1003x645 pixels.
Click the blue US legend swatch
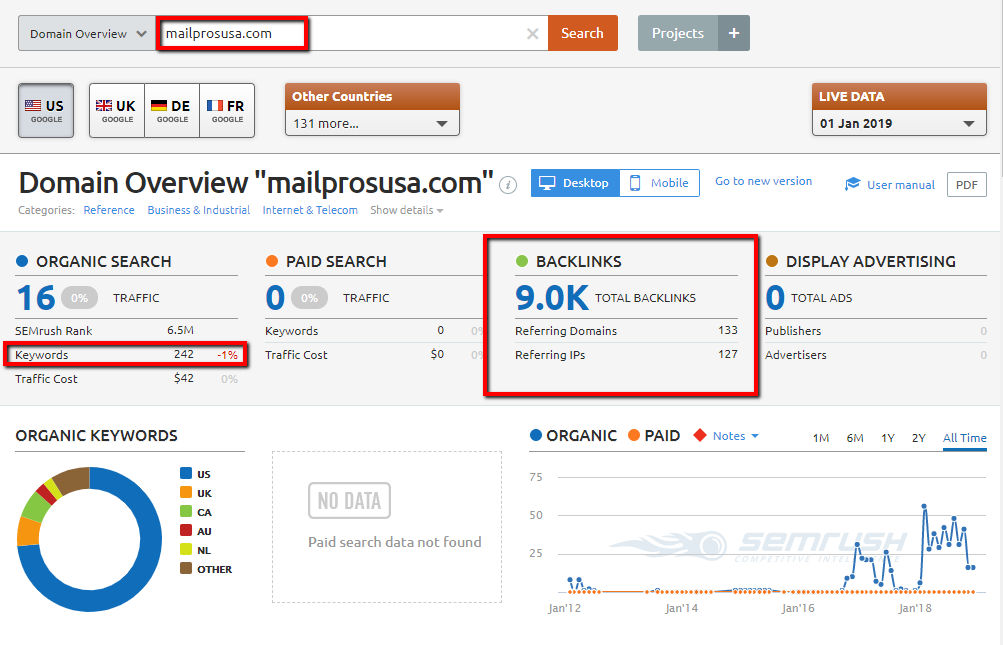tap(186, 474)
